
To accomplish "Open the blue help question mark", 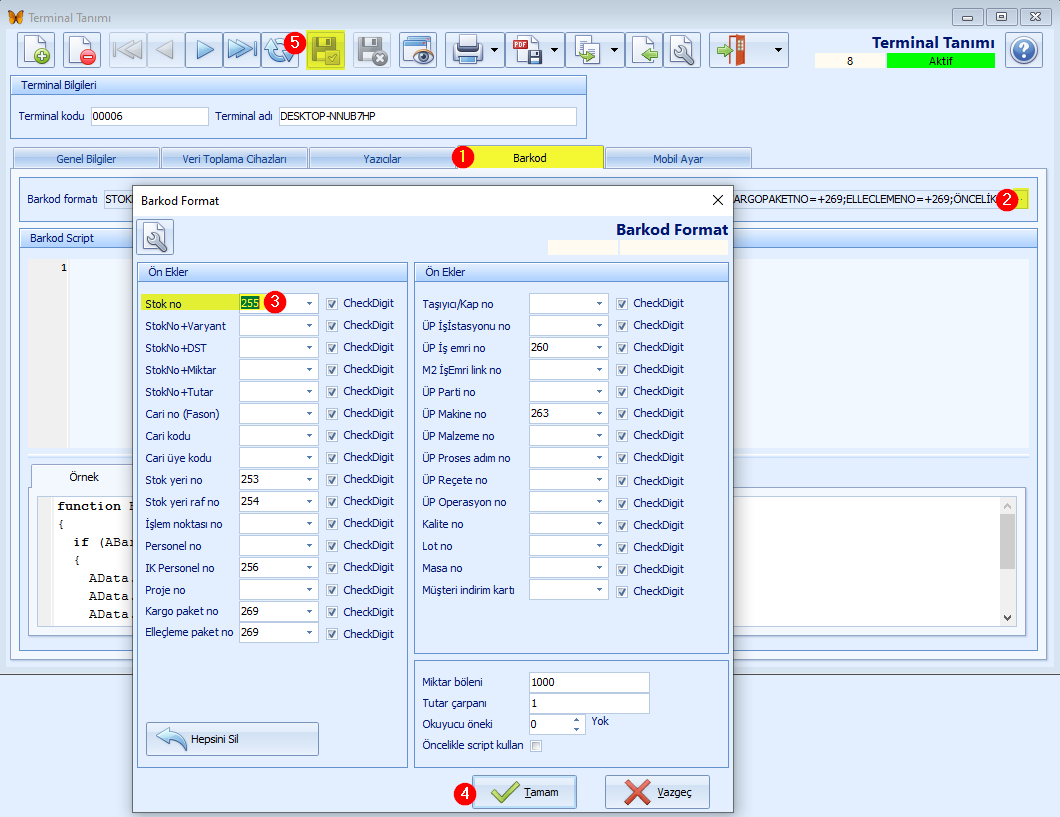I will click(x=1023, y=50).
